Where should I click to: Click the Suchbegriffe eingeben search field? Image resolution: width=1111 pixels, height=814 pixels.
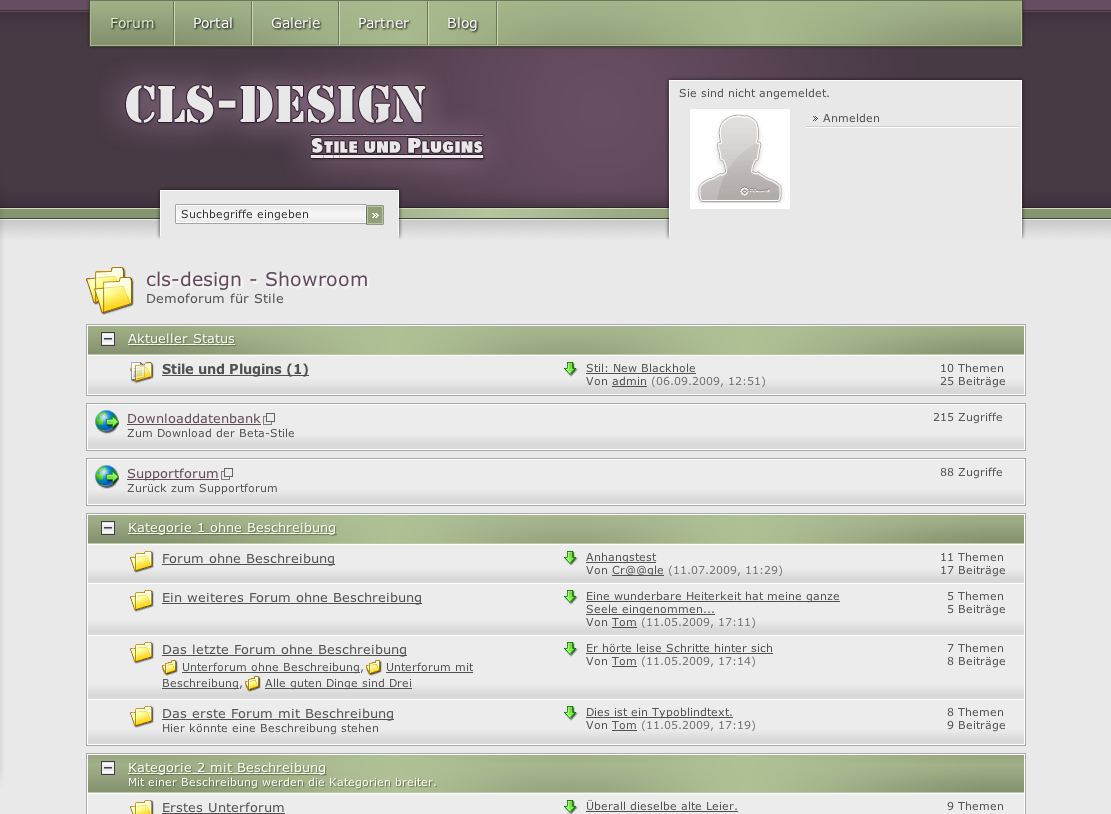coord(270,214)
